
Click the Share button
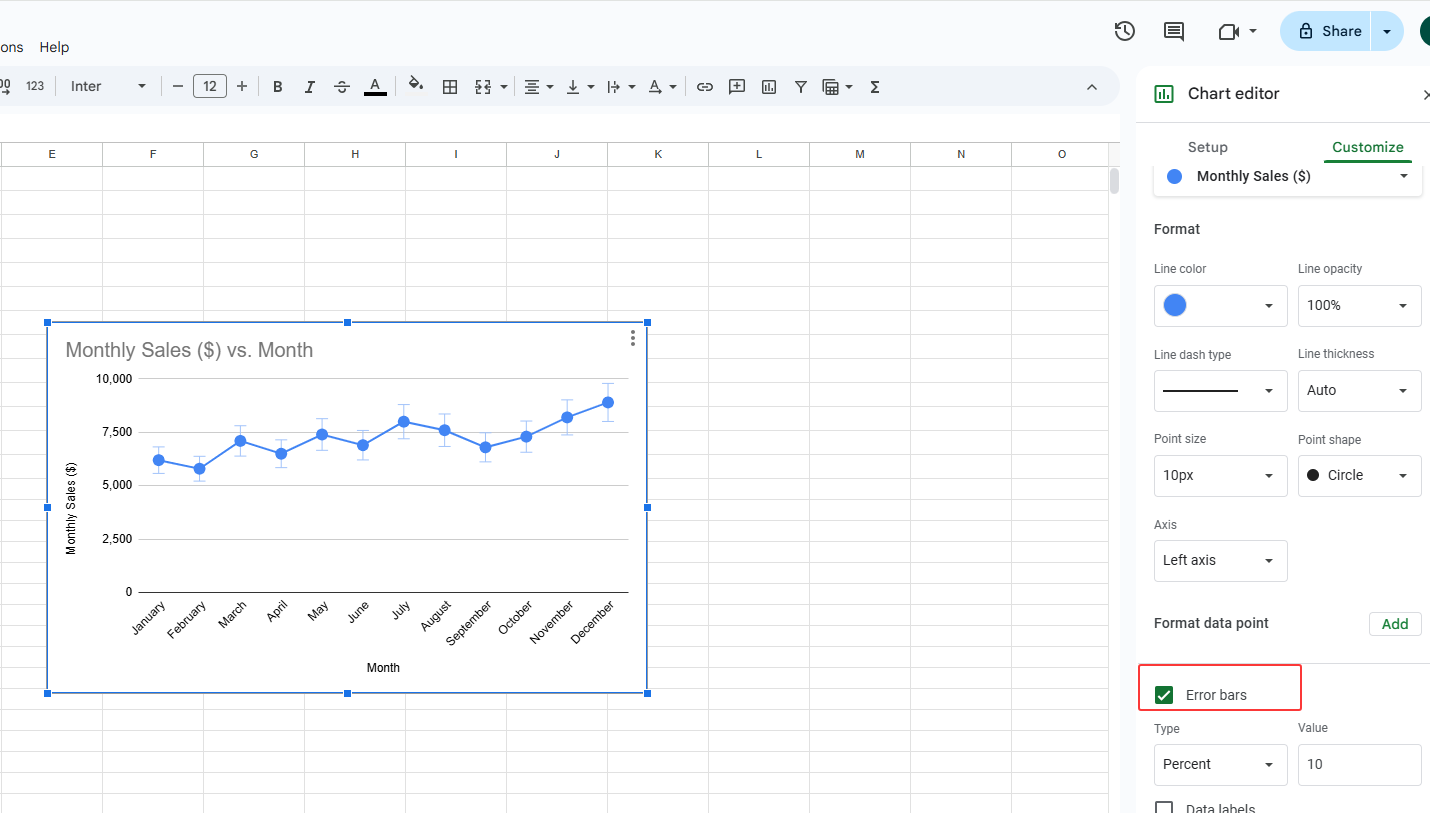[1330, 31]
